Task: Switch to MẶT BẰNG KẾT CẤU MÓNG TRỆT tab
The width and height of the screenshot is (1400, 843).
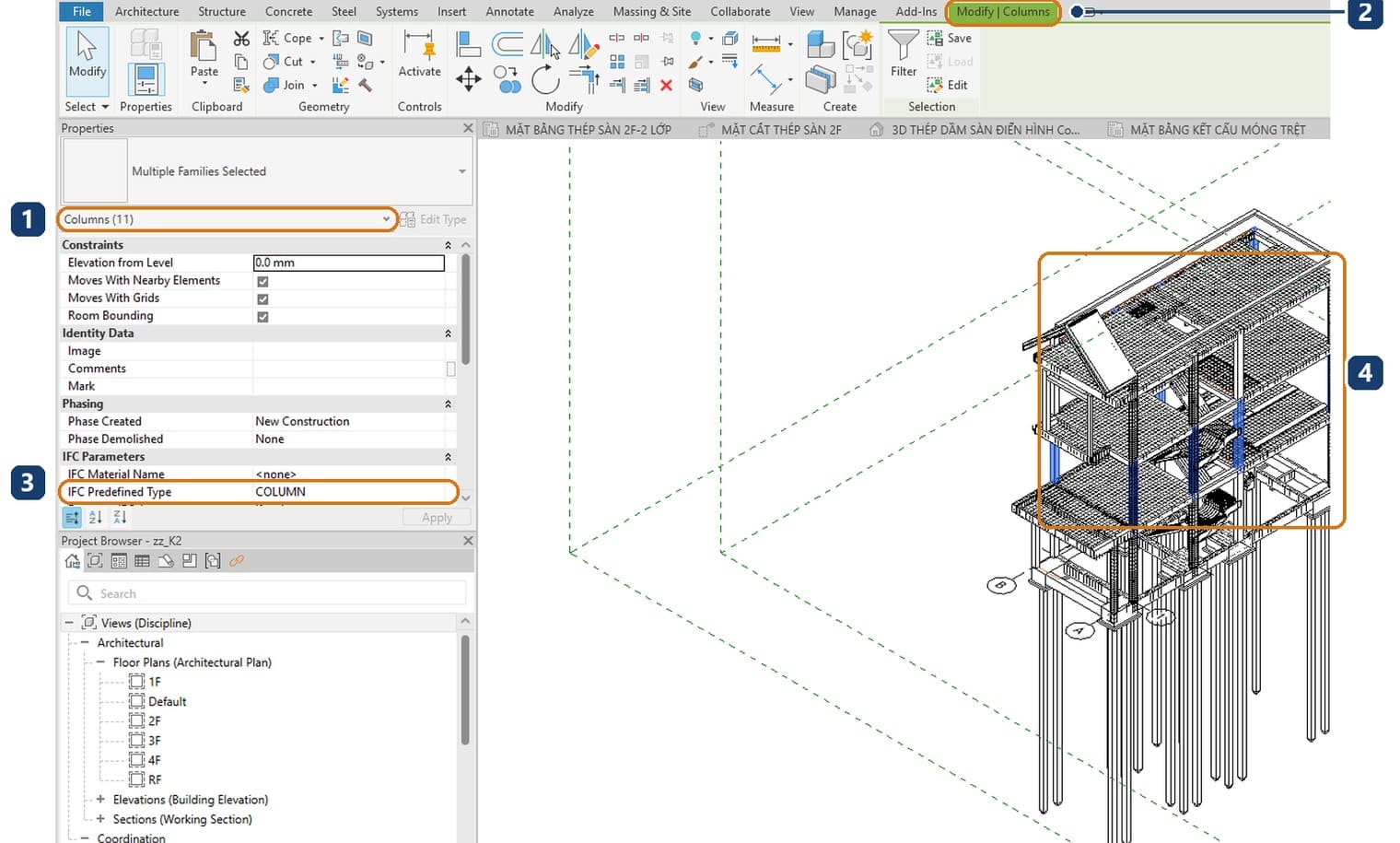Action: (1218, 130)
